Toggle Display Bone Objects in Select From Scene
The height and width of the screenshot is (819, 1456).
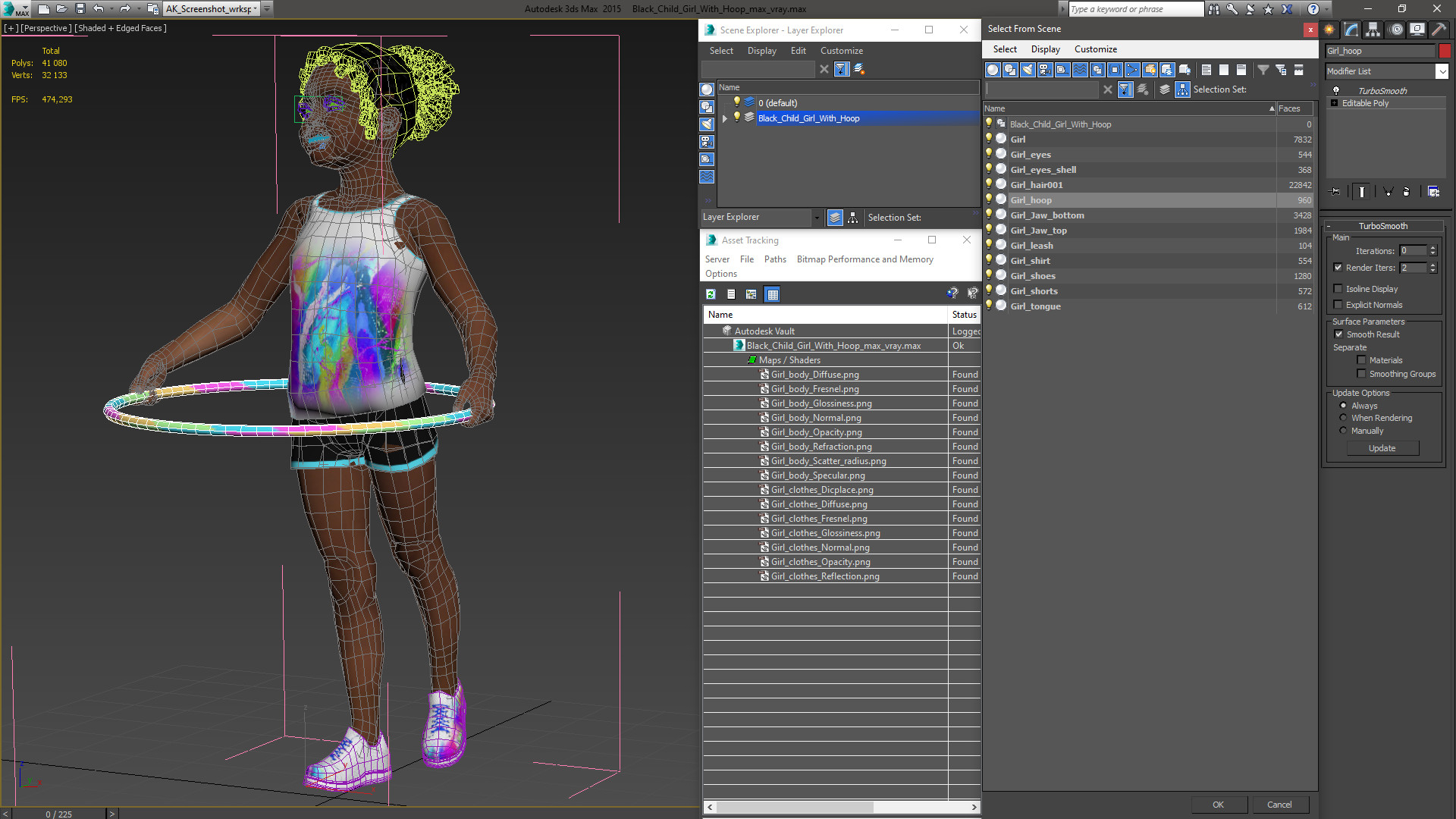1132,70
